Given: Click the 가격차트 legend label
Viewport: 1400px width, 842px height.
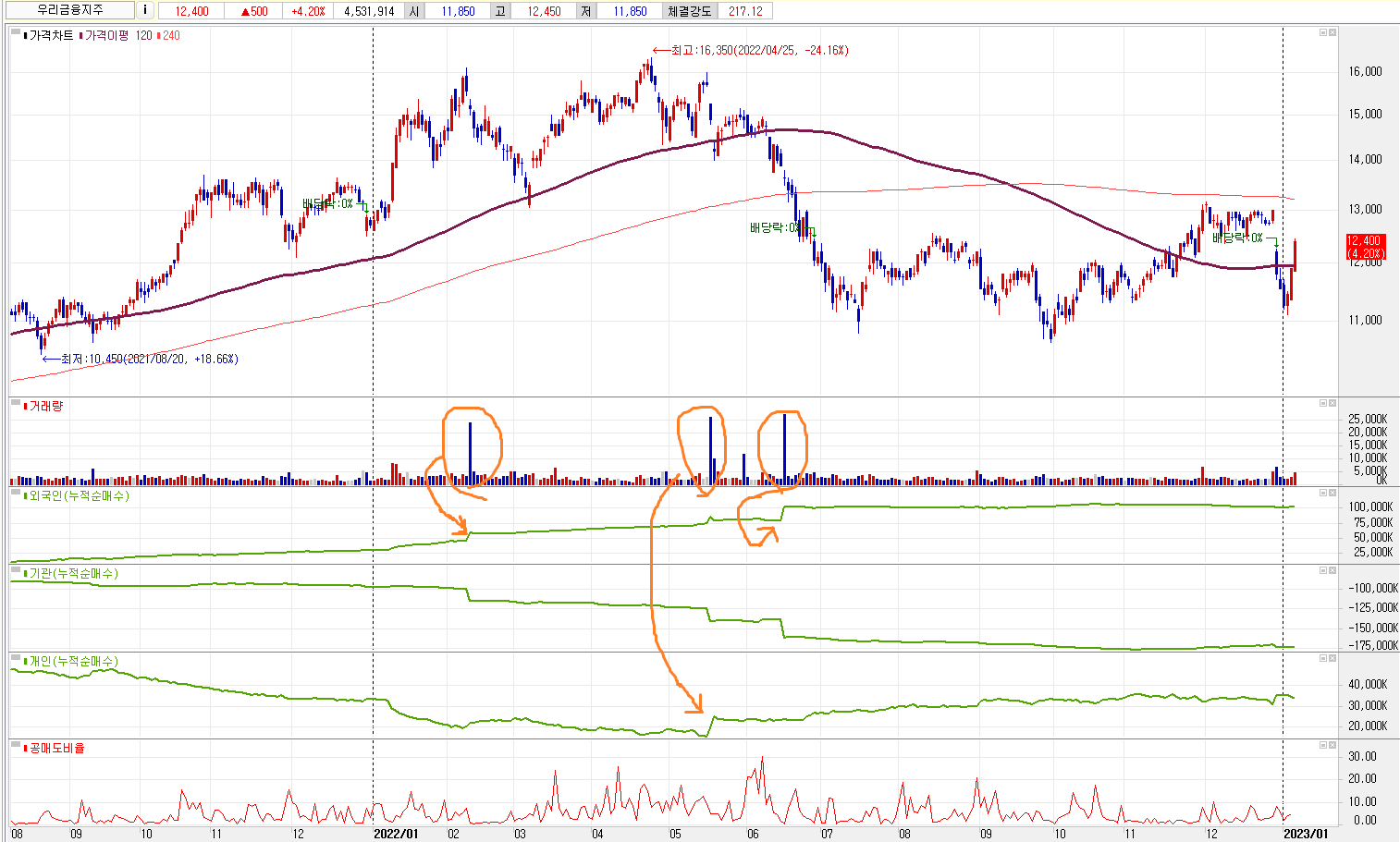Looking at the screenshot, I should (50, 36).
